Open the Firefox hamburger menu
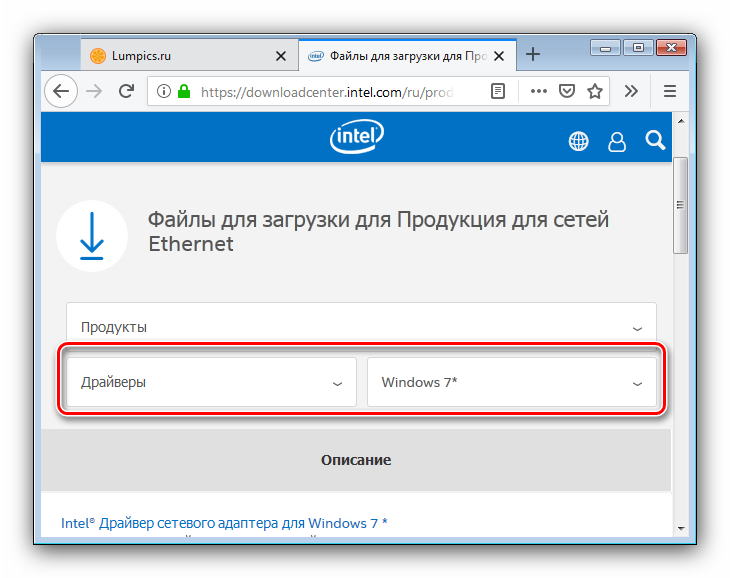Image resolution: width=730 pixels, height=578 pixels. [669, 91]
